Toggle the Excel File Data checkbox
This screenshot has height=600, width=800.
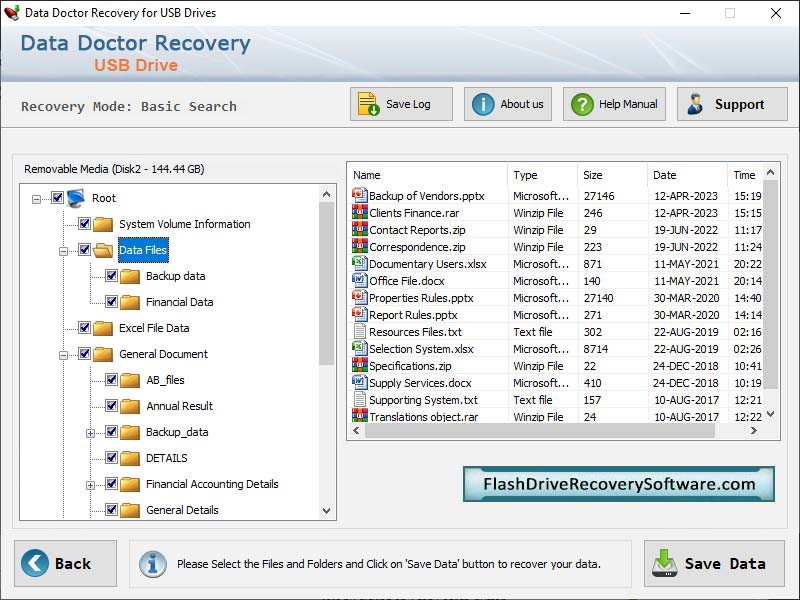pyautogui.click(x=85, y=328)
